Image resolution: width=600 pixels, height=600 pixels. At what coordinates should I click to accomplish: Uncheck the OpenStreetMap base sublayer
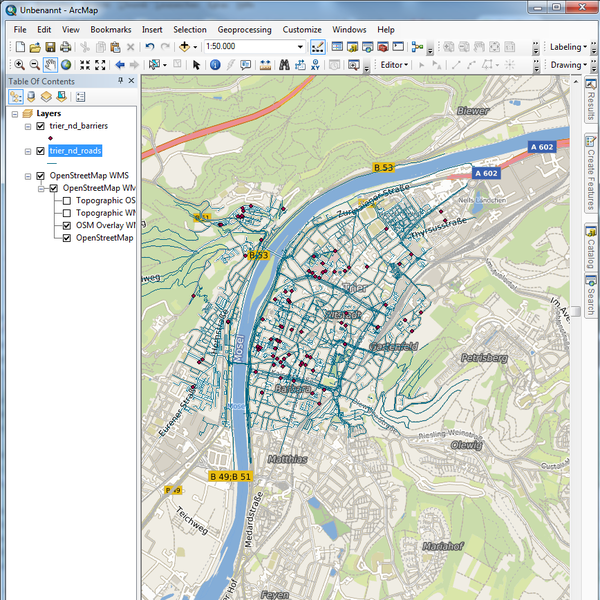coord(67,238)
